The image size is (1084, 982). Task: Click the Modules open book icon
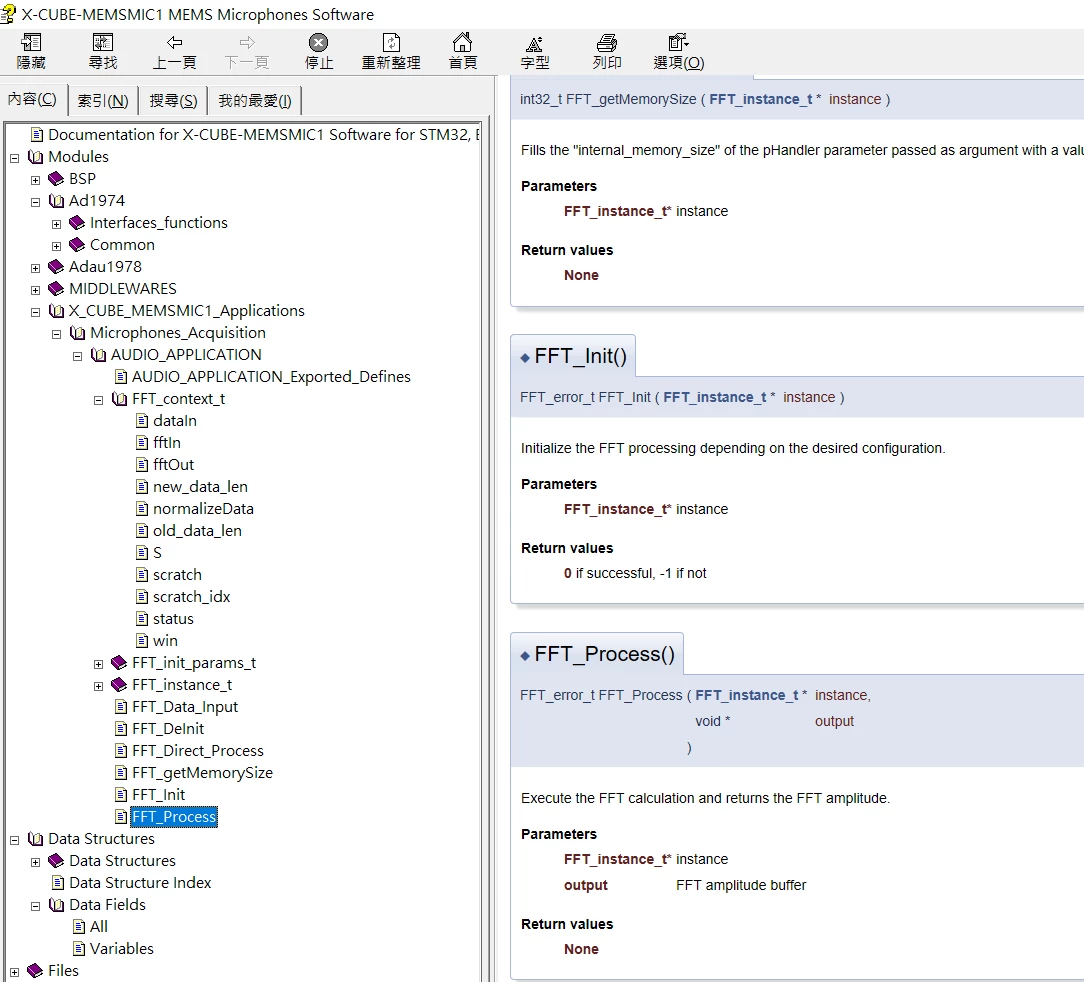point(35,157)
